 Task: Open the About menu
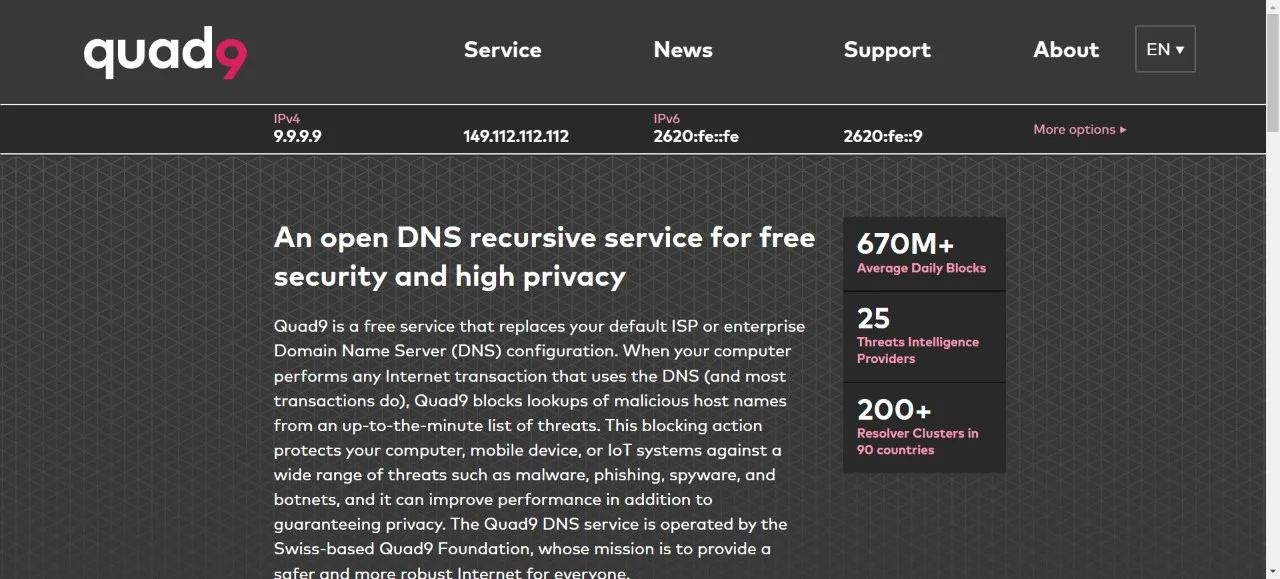[x=1066, y=50]
